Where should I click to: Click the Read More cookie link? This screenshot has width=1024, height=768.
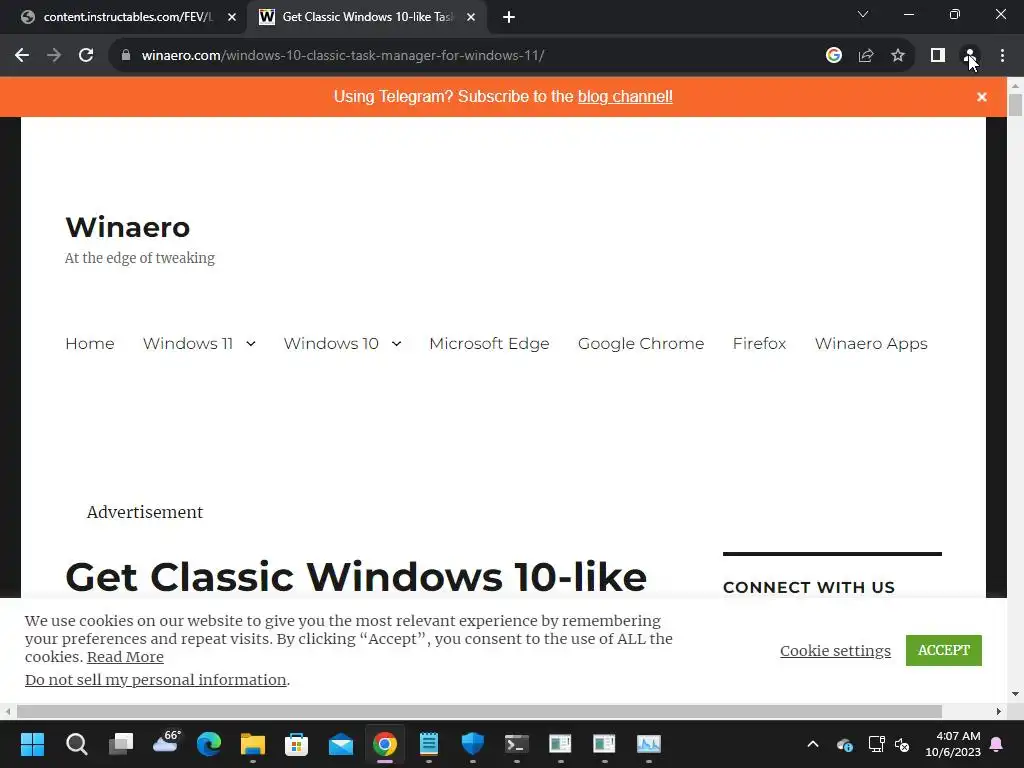[125, 657]
